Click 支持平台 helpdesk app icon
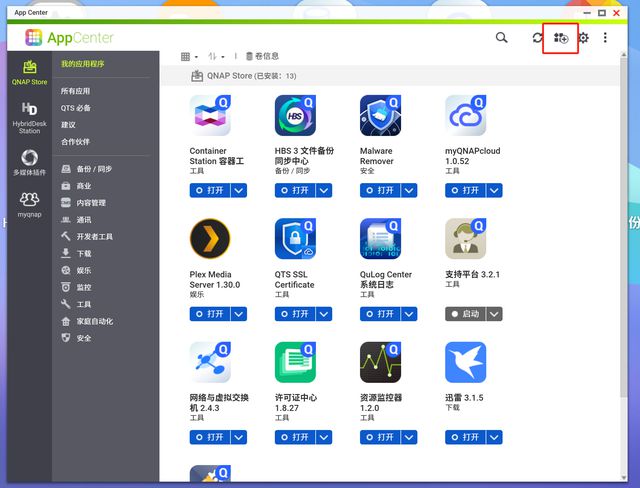The width and height of the screenshot is (640, 488). [466, 239]
